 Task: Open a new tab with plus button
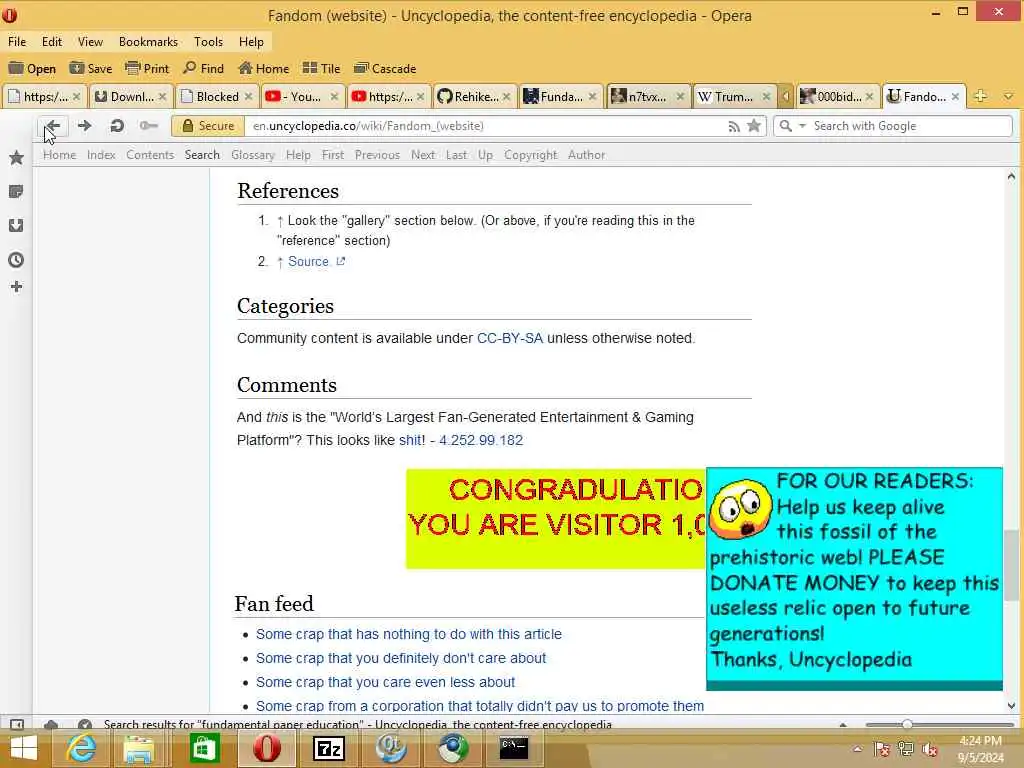coord(980,96)
